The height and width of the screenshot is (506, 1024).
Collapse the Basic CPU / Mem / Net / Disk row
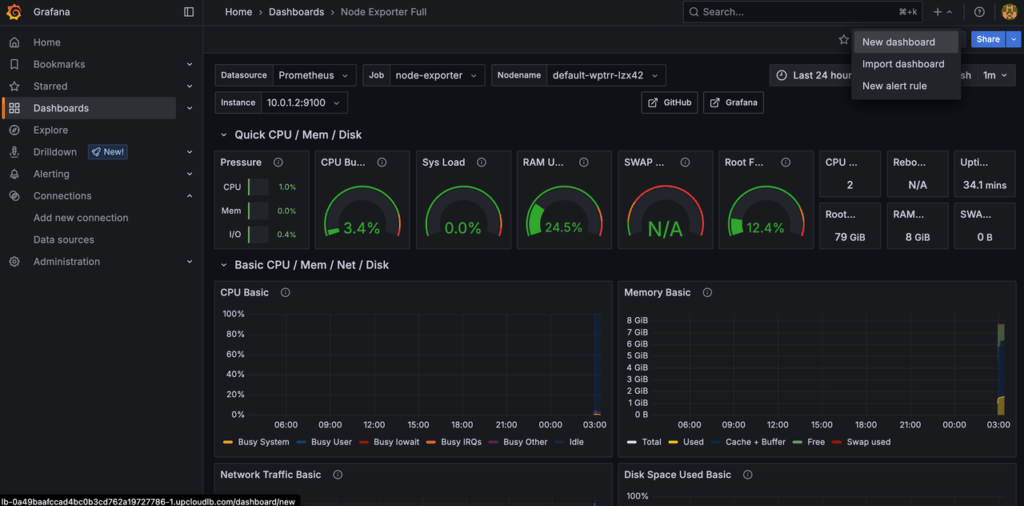coord(223,265)
